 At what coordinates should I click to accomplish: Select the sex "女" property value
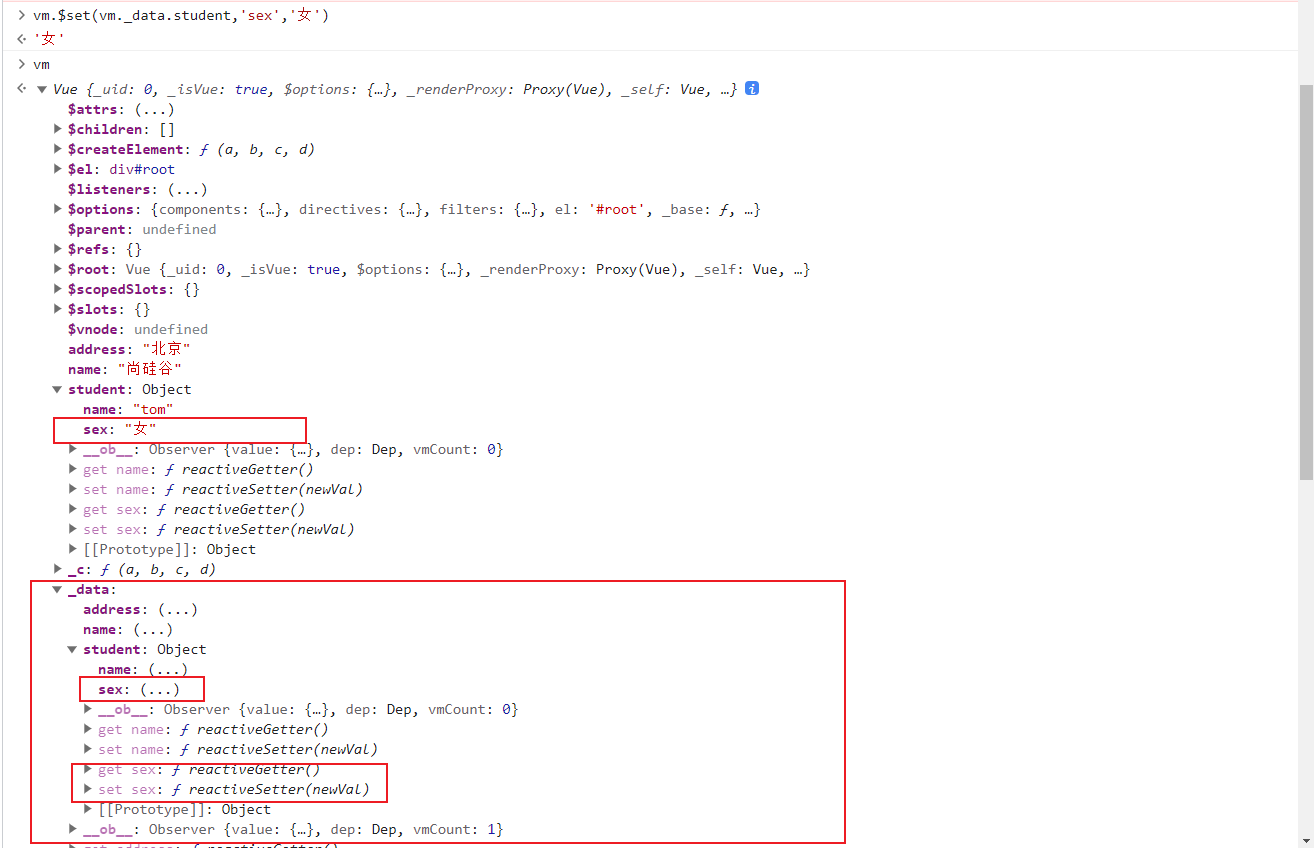(140, 429)
